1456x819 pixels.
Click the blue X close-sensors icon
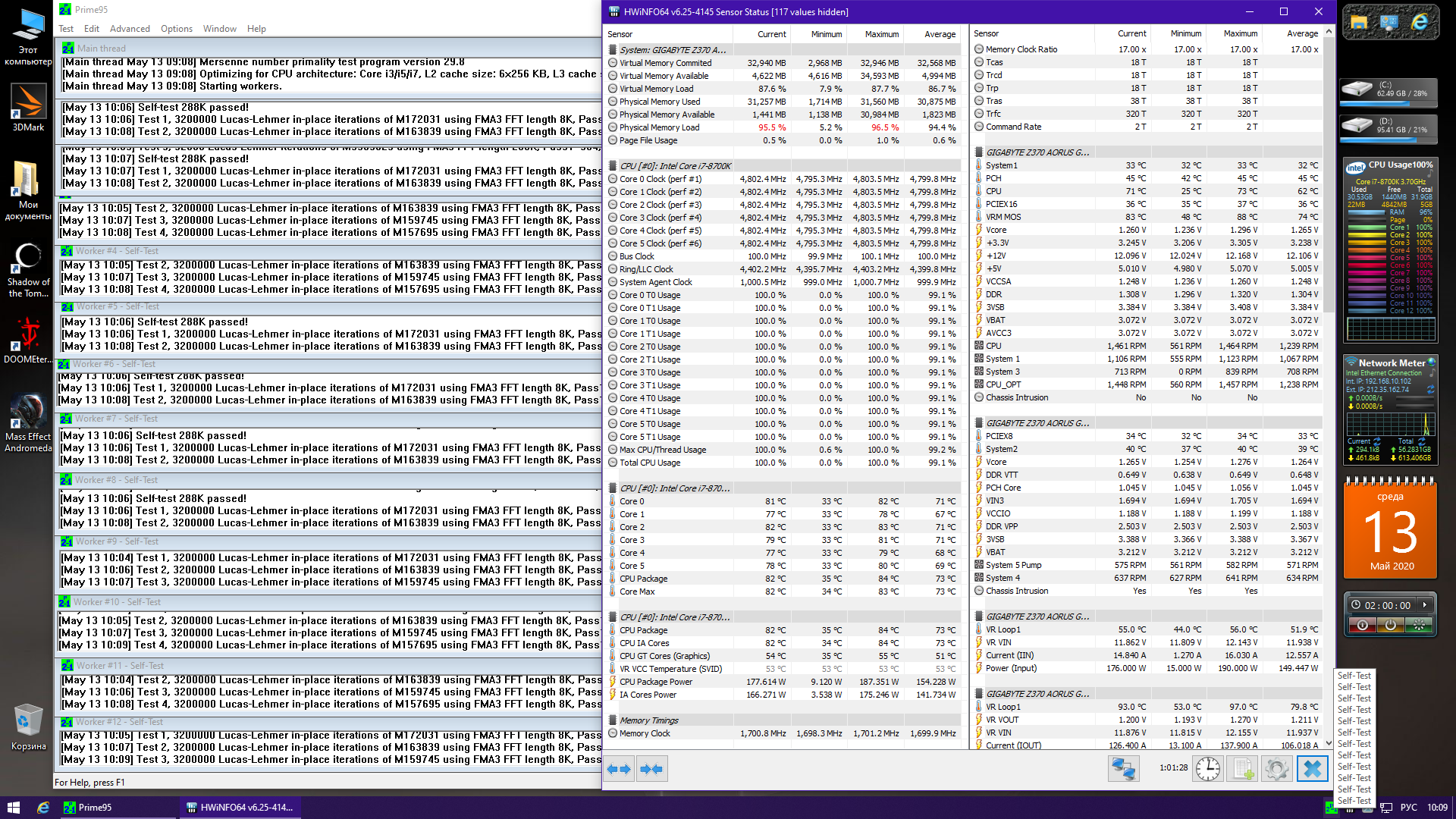point(1312,769)
